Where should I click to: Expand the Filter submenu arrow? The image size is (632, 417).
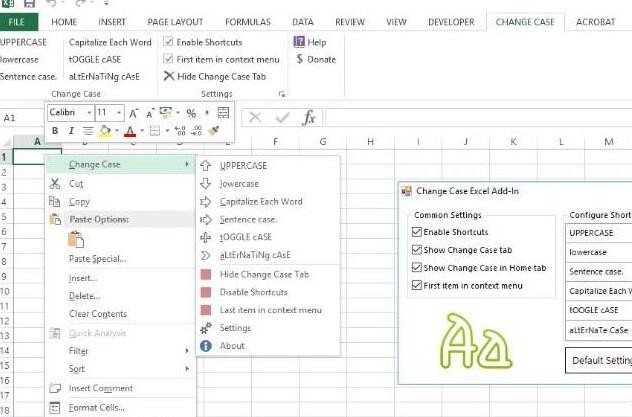(x=187, y=351)
